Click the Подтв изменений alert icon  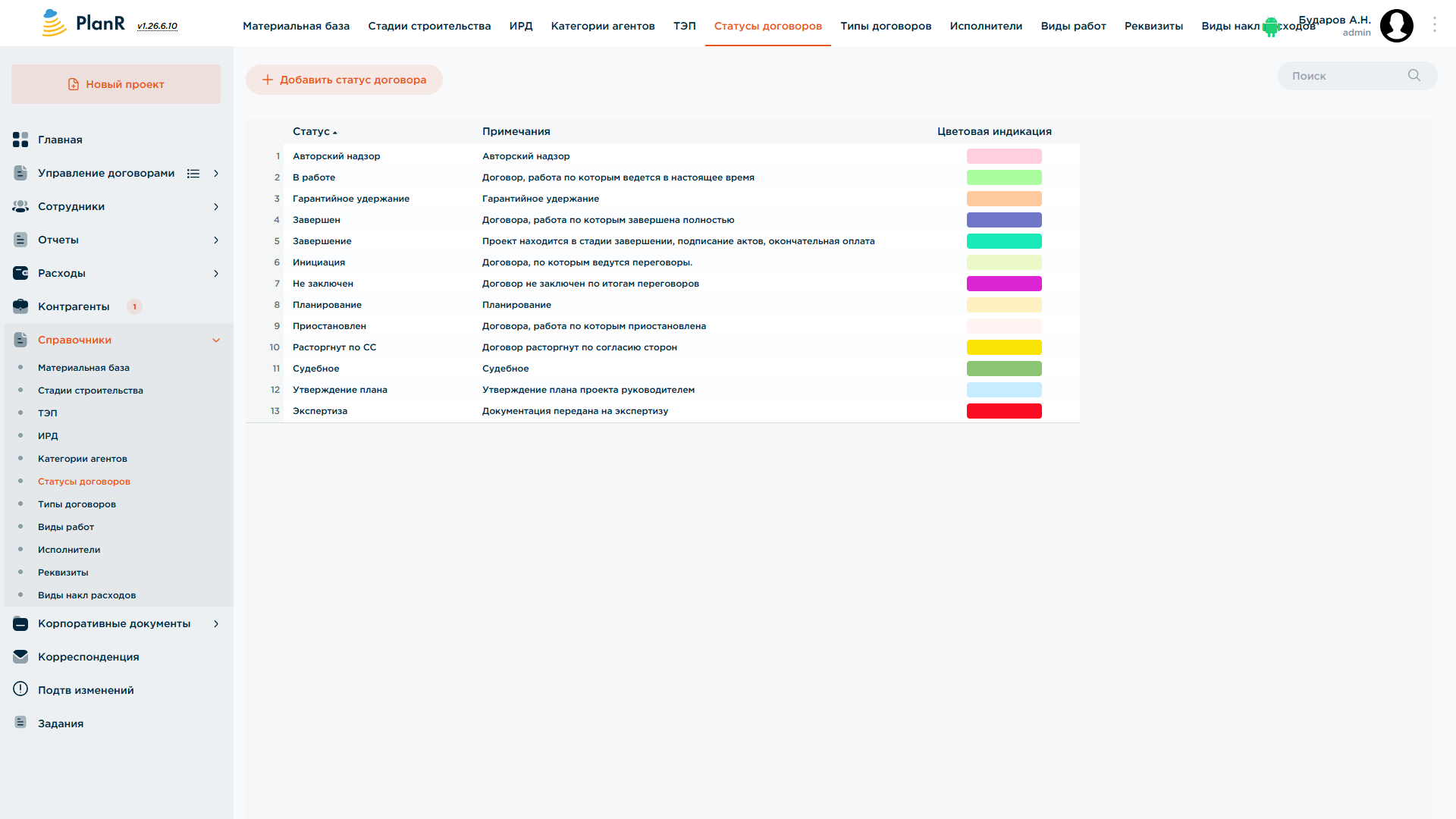click(x=20, y=689)
